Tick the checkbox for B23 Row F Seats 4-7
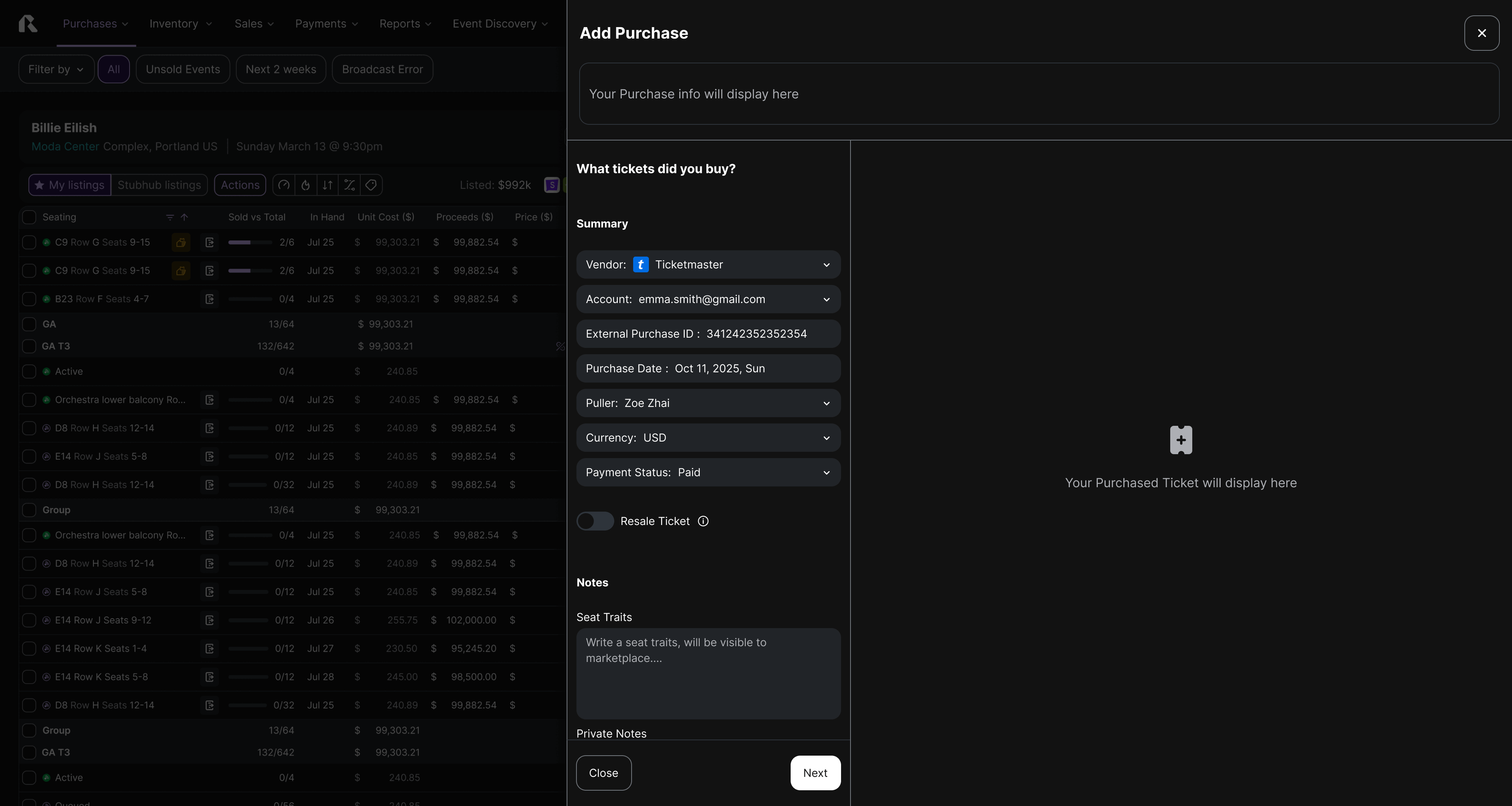 point(29,299)
